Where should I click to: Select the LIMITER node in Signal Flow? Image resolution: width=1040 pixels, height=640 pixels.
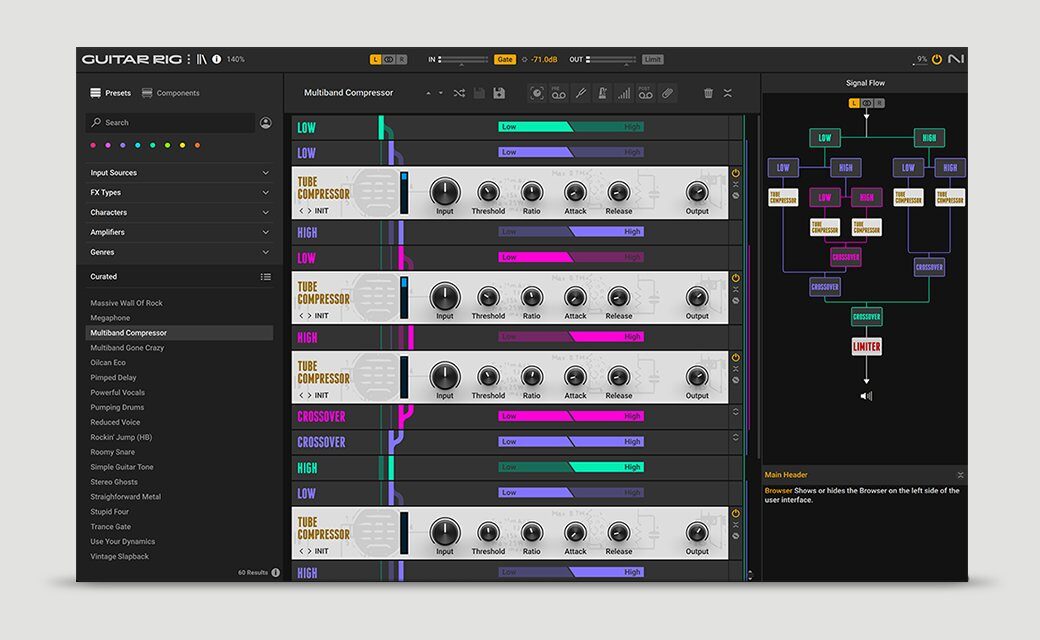(x=866, y=347)
